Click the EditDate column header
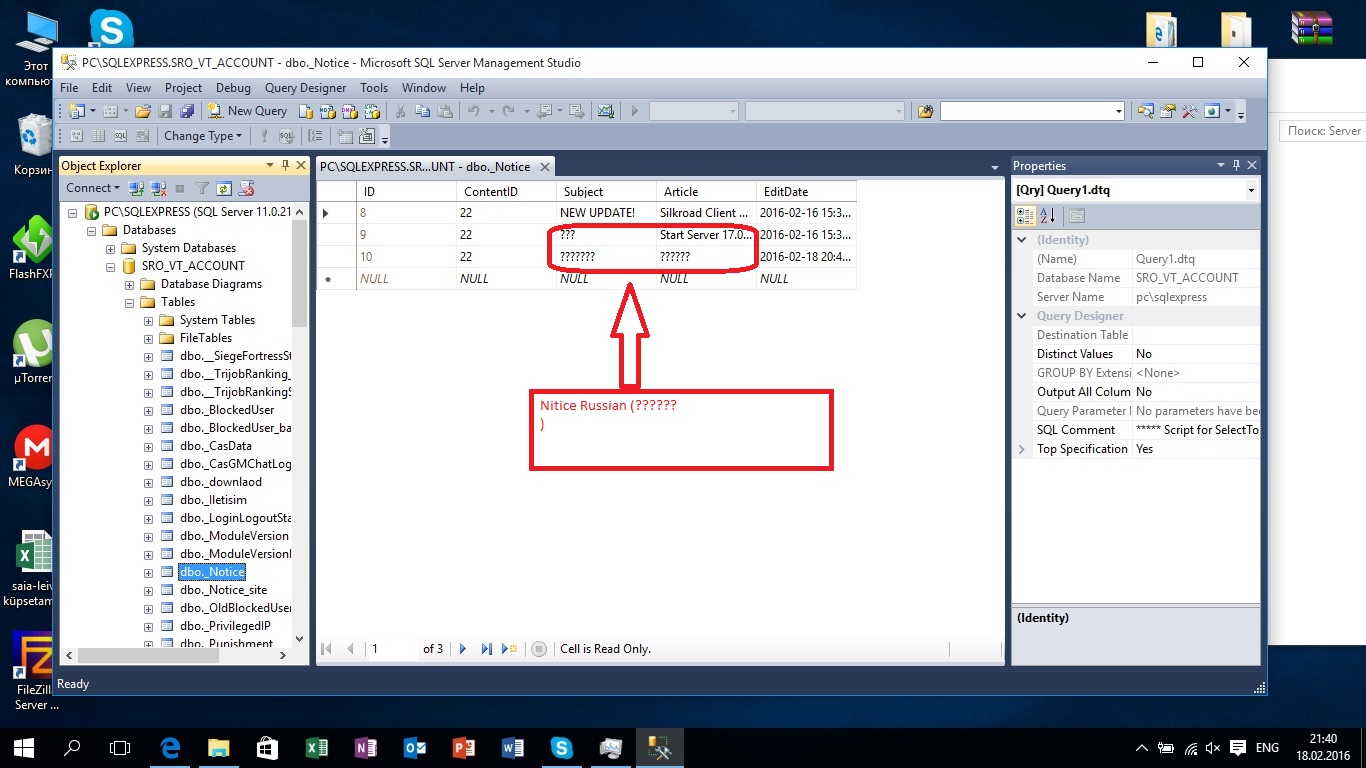This screenshot has height=768, width=1366. pyautogui.click(x=807, y=192)
